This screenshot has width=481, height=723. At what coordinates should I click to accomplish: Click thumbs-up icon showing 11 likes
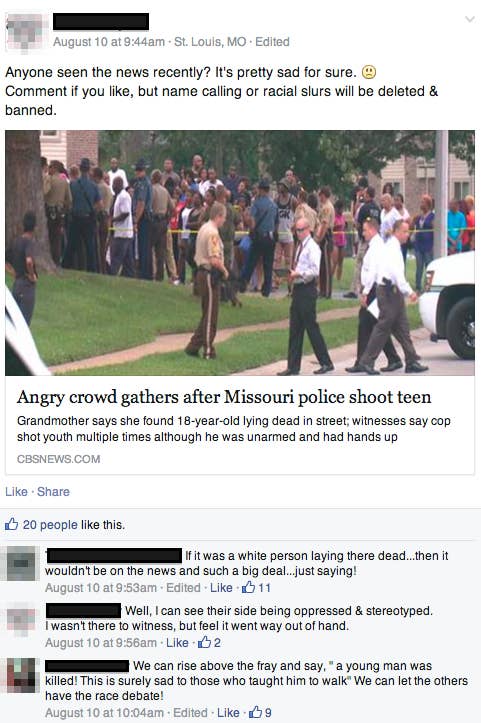(x=249, y=587)
